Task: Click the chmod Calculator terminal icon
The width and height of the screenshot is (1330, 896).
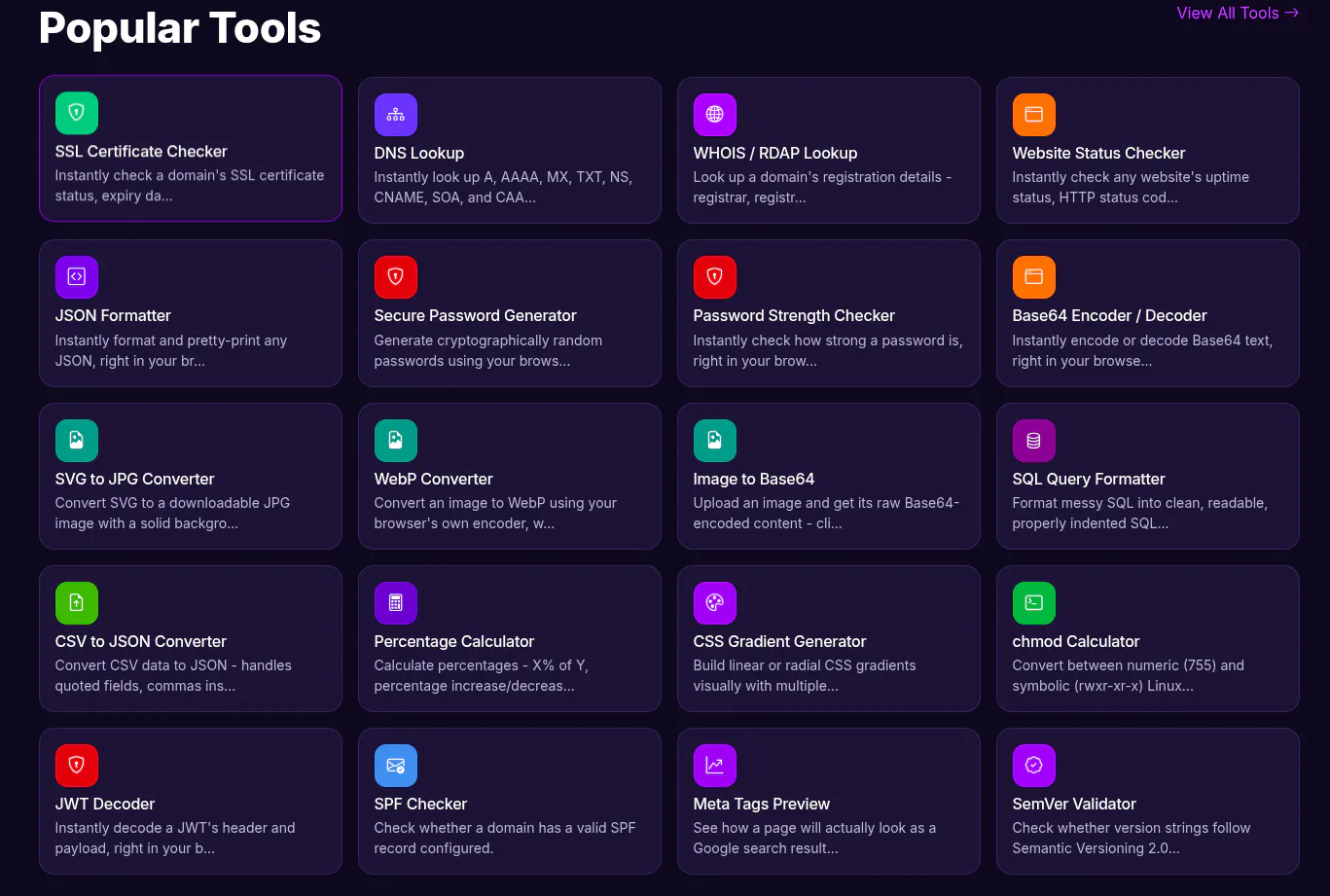Action: 1034,603
